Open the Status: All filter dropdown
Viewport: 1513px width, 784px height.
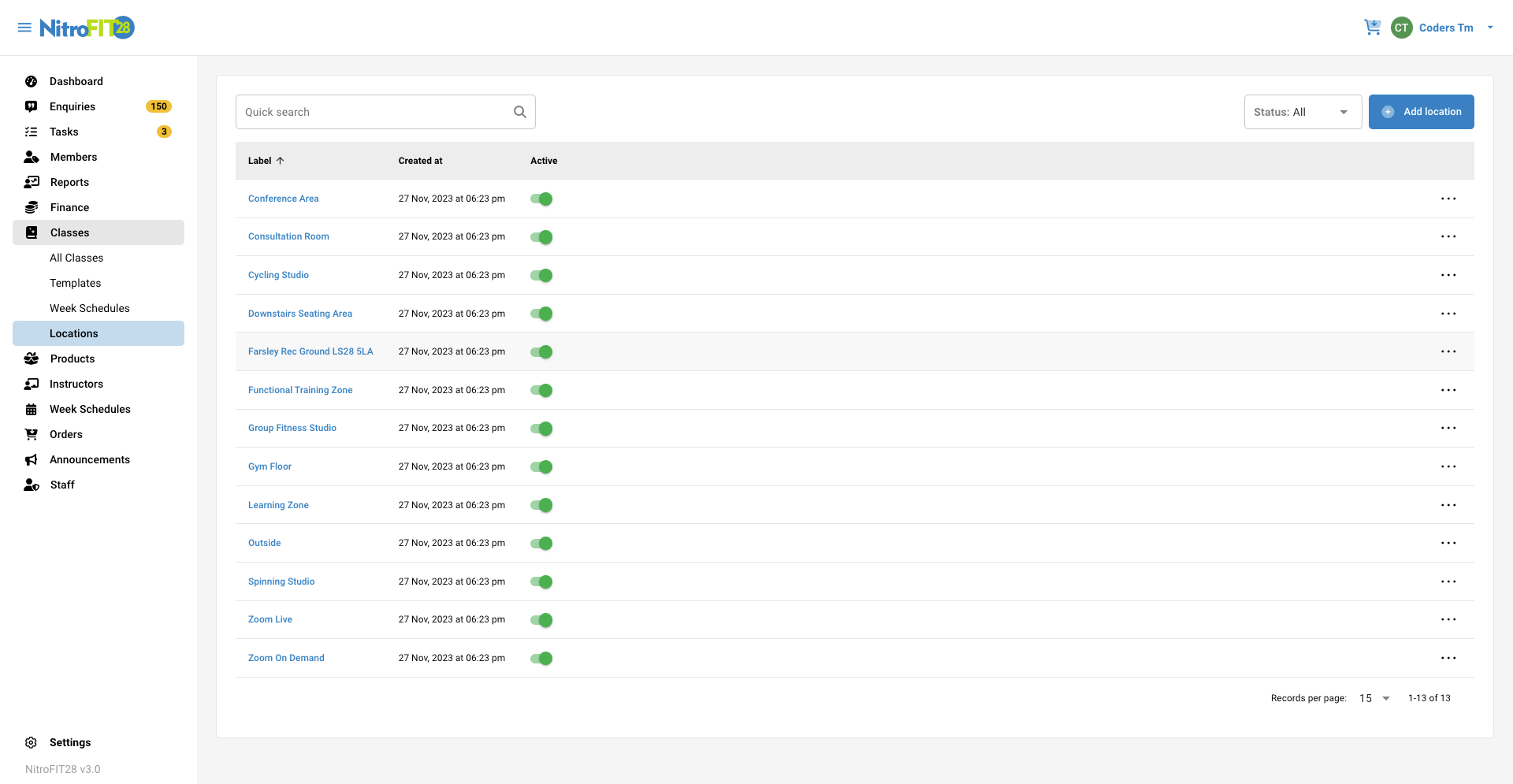pyautogui.click(x=1303, y=111)
